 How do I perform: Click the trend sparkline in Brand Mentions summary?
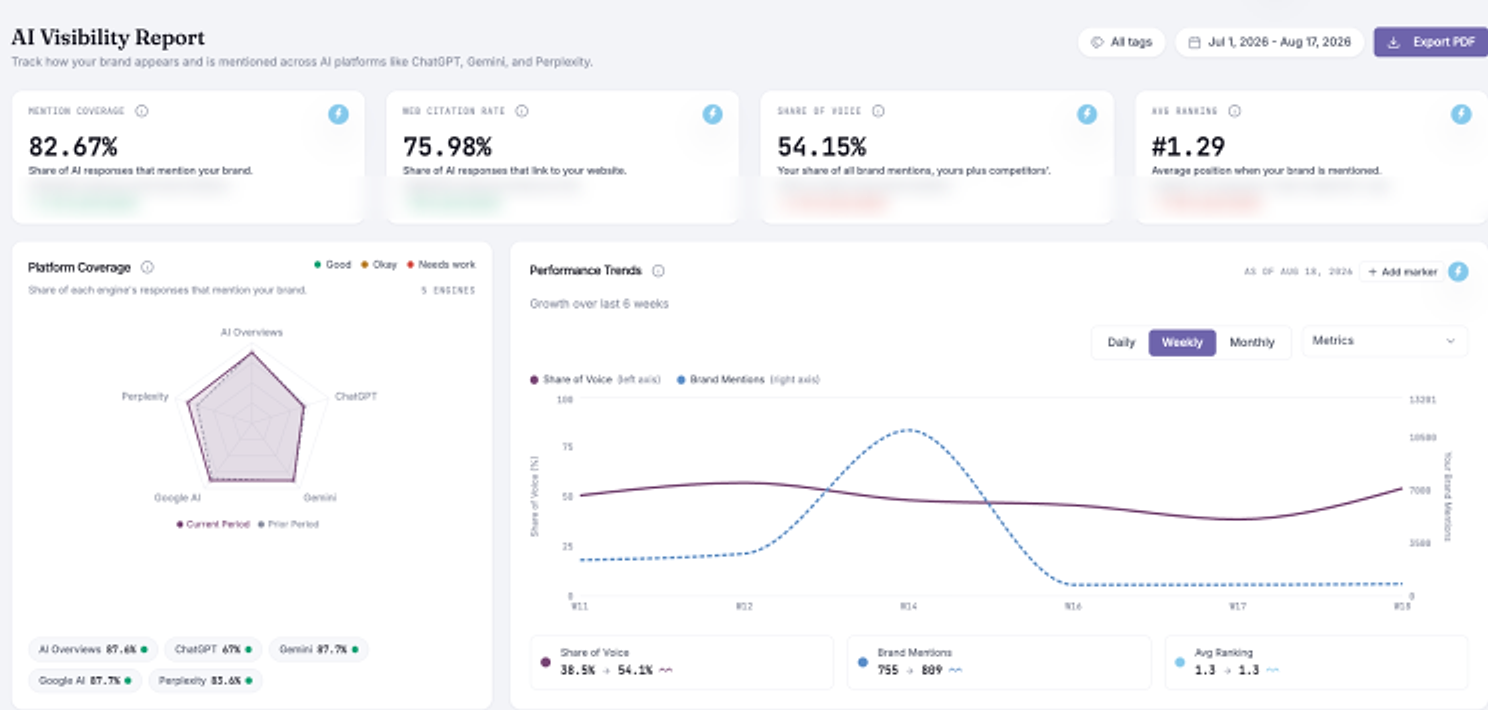click(956, 670)
